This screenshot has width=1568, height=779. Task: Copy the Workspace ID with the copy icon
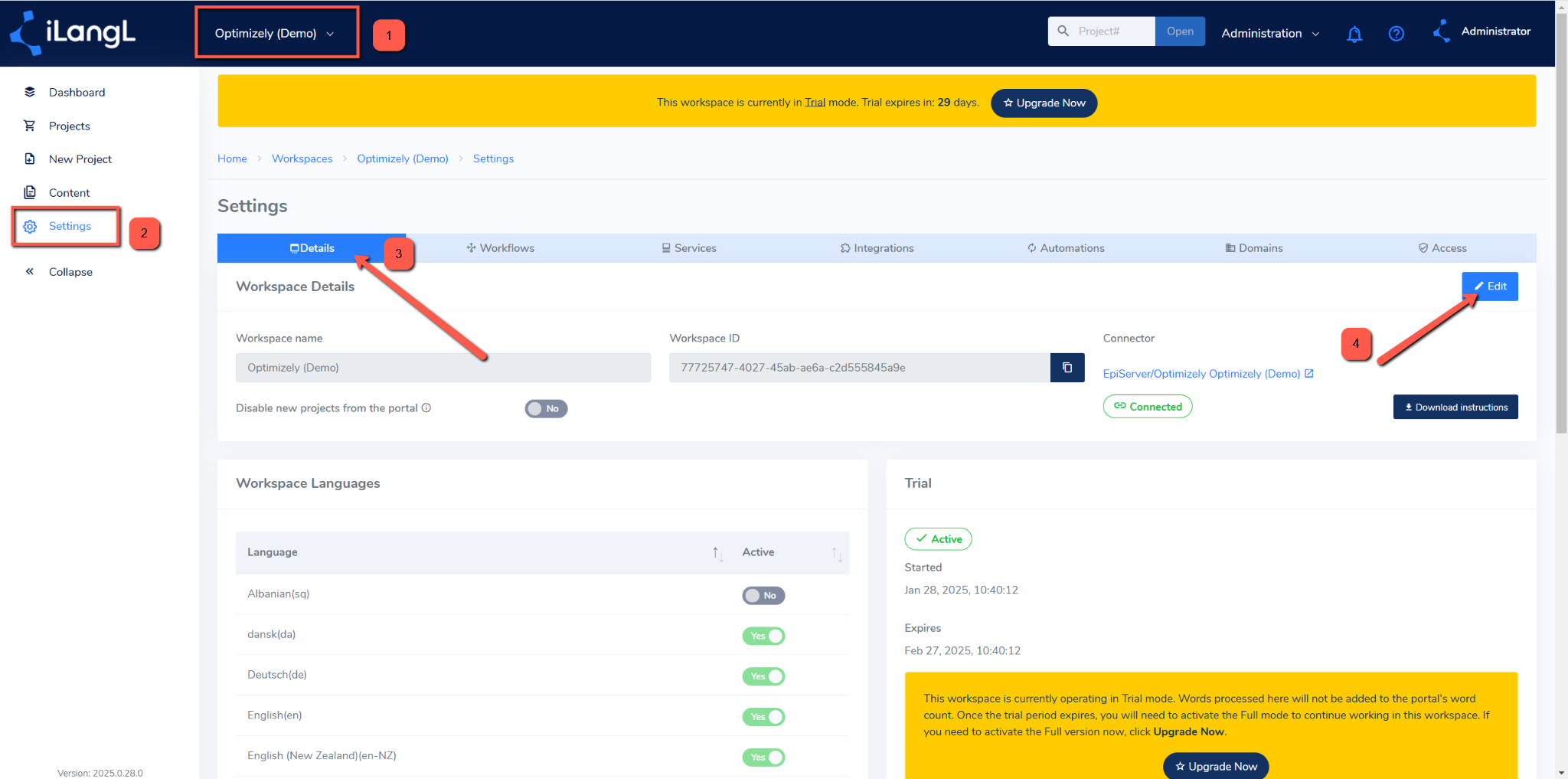(1067, 368)
